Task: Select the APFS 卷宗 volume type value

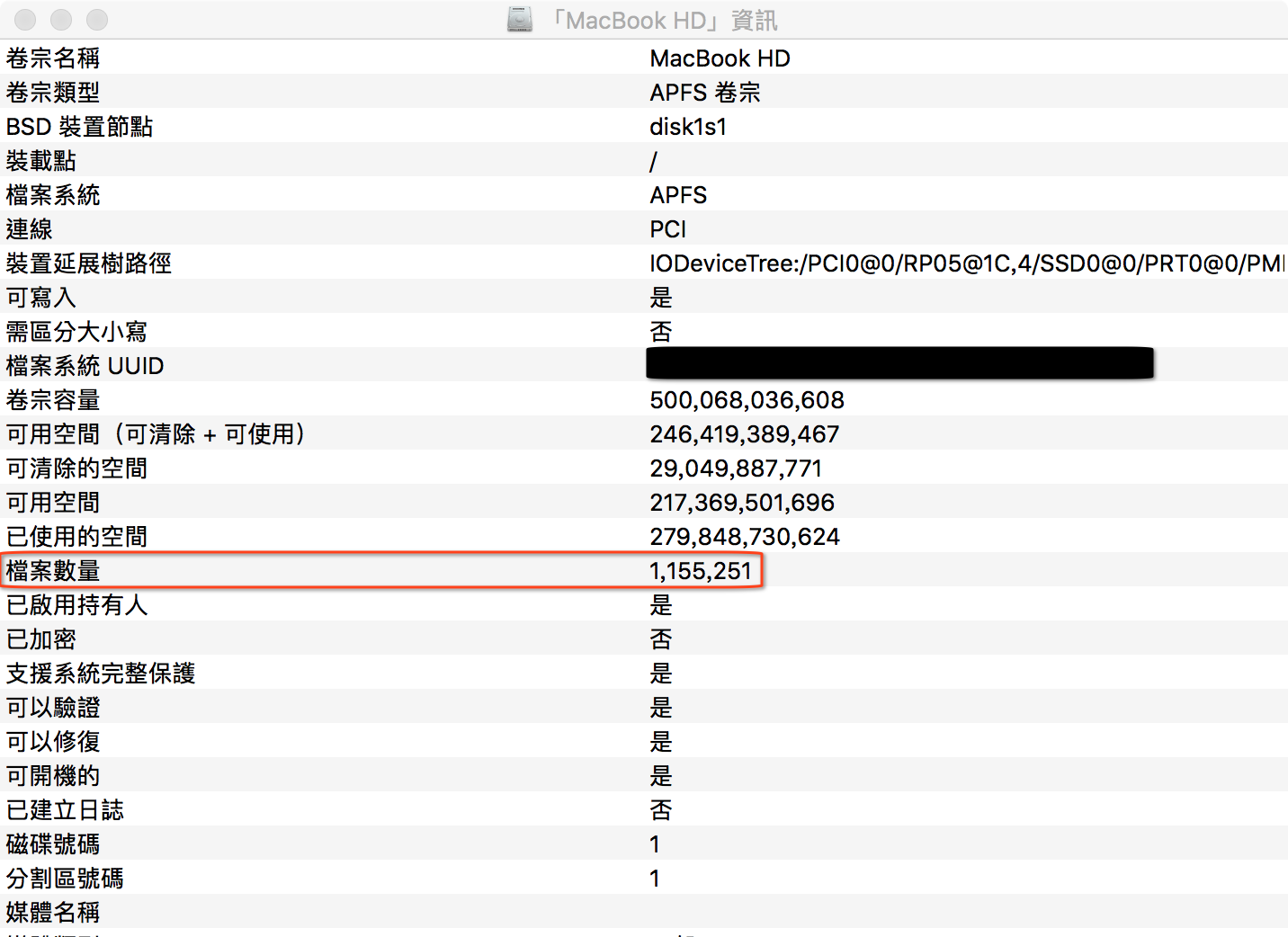Action: [705, 93]
